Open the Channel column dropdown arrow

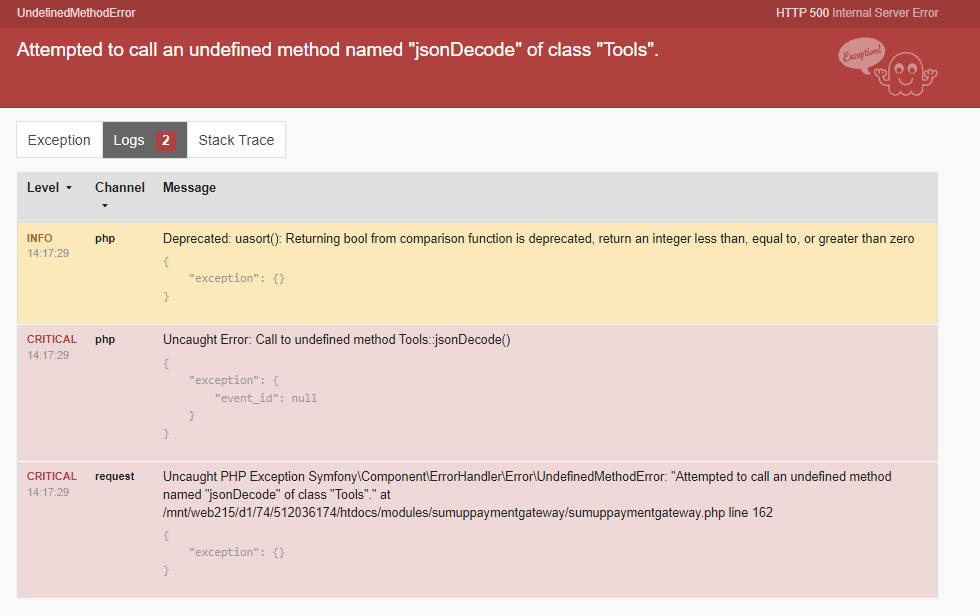(x=103, y=206)
